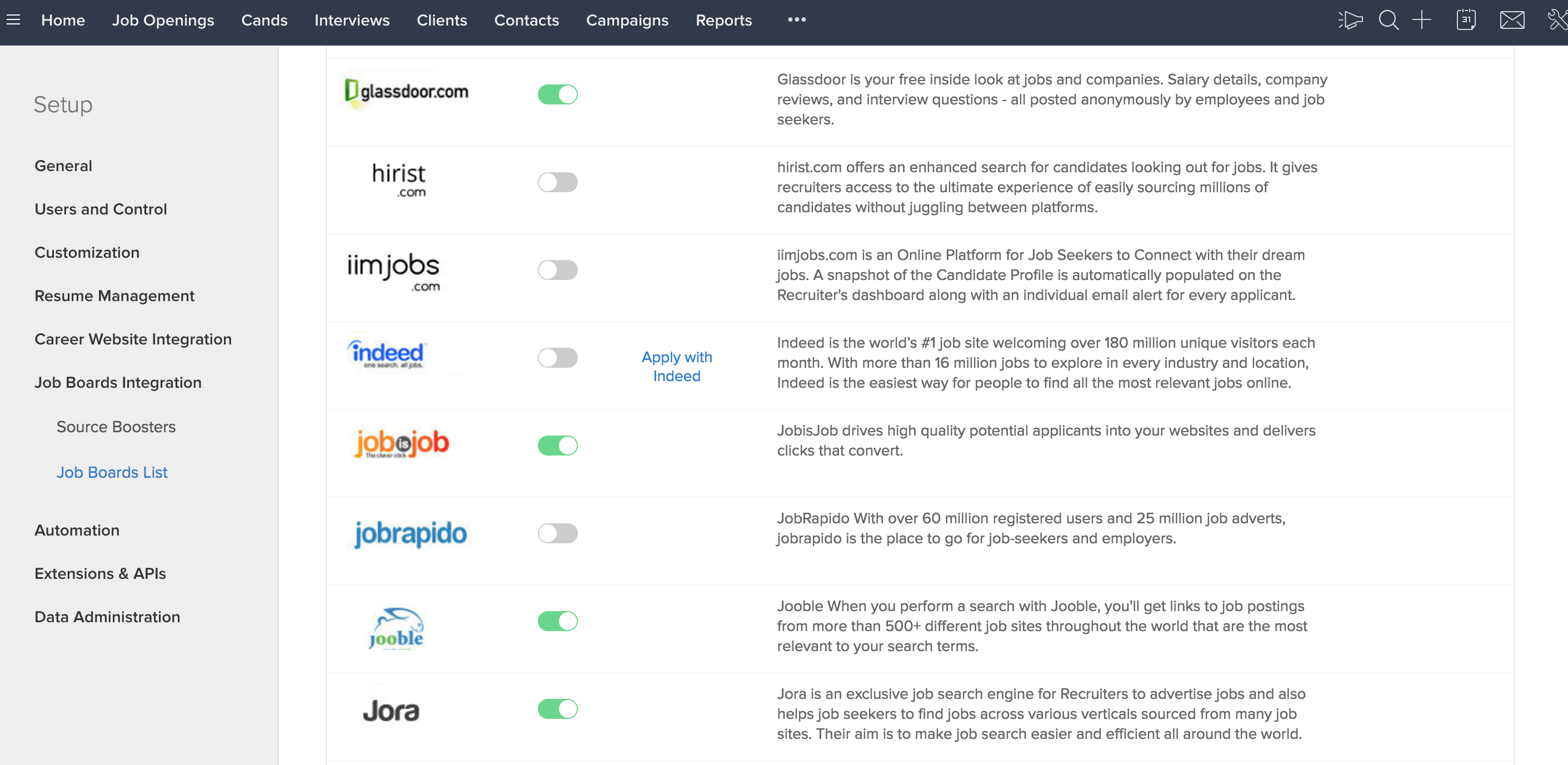Click the hirist.com logo
The height and width of the screenshot is (765, 1568).
399,180
